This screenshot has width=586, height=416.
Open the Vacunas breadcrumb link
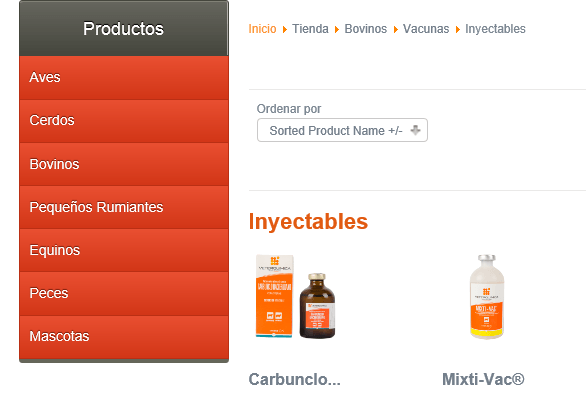(426, 29)
